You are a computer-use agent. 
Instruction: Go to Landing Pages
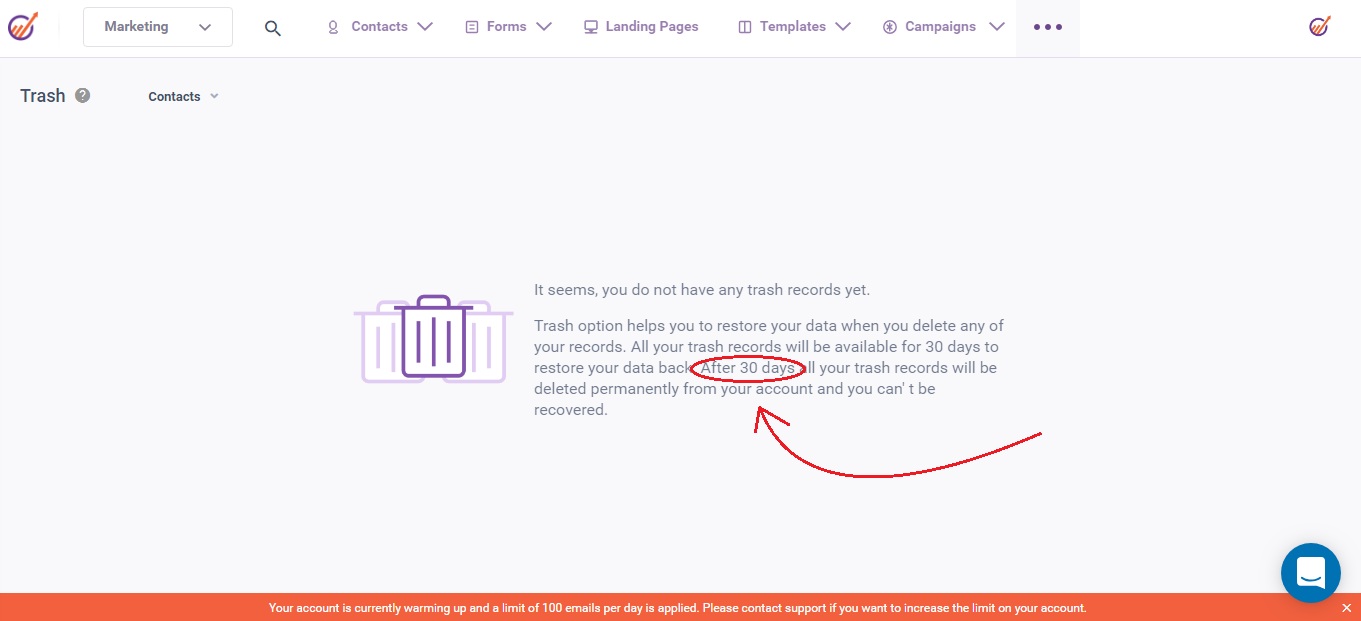[x=650, y=27]
